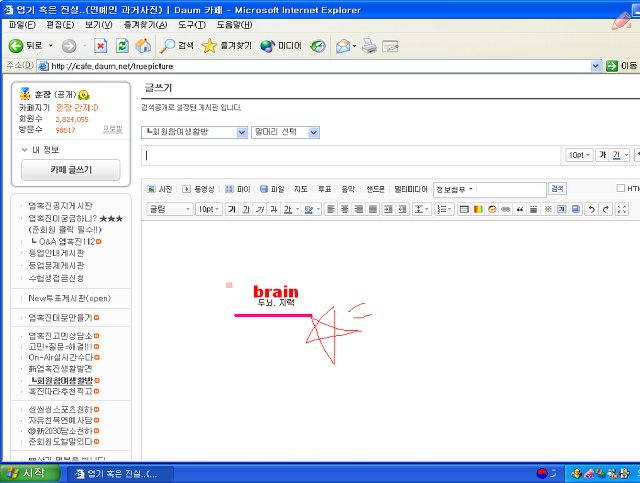The image size is (640, 483).
Task: Apply bold (가) in editor toolbar
Action: coord(232,209)
